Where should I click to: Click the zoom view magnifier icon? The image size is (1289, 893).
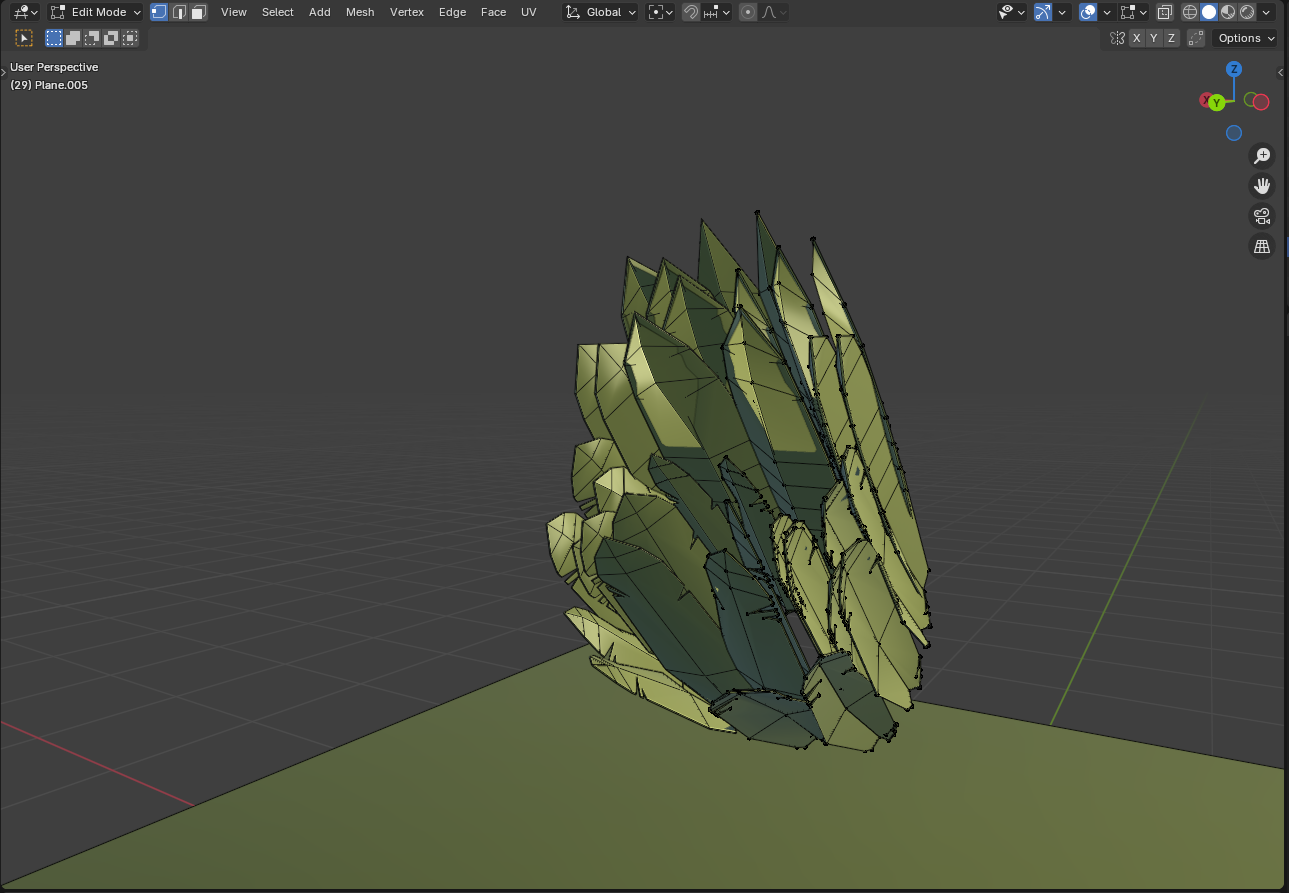pyautogui.click(x=1262, y=156)
